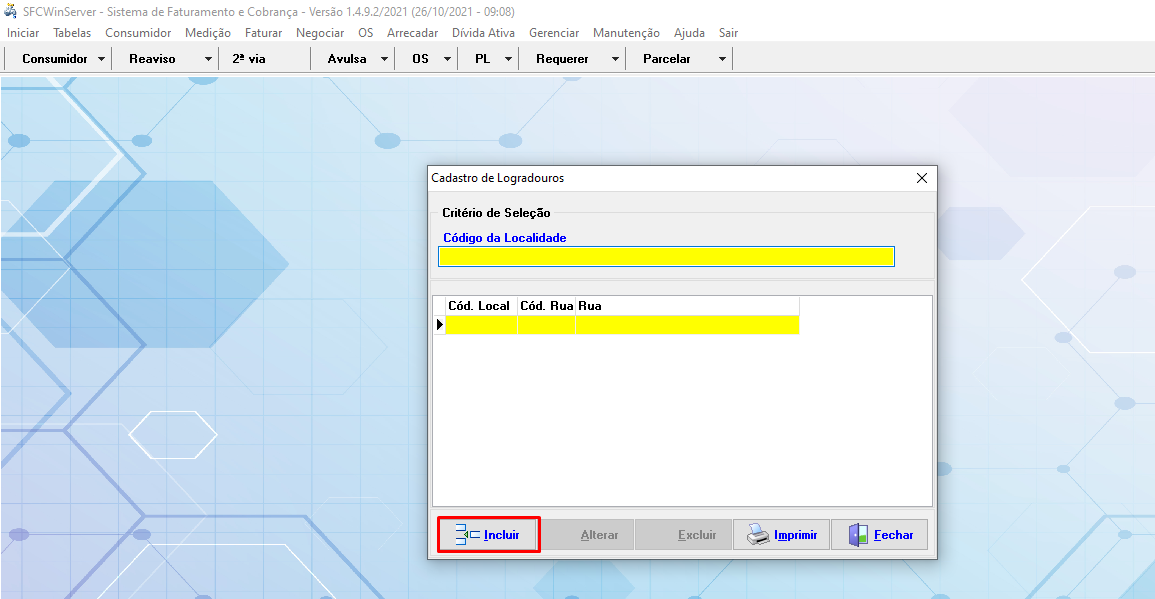The image size is (1155, 599).
Task: Click the SFCWinServer app icon in title bar
Action: [10, 11]
